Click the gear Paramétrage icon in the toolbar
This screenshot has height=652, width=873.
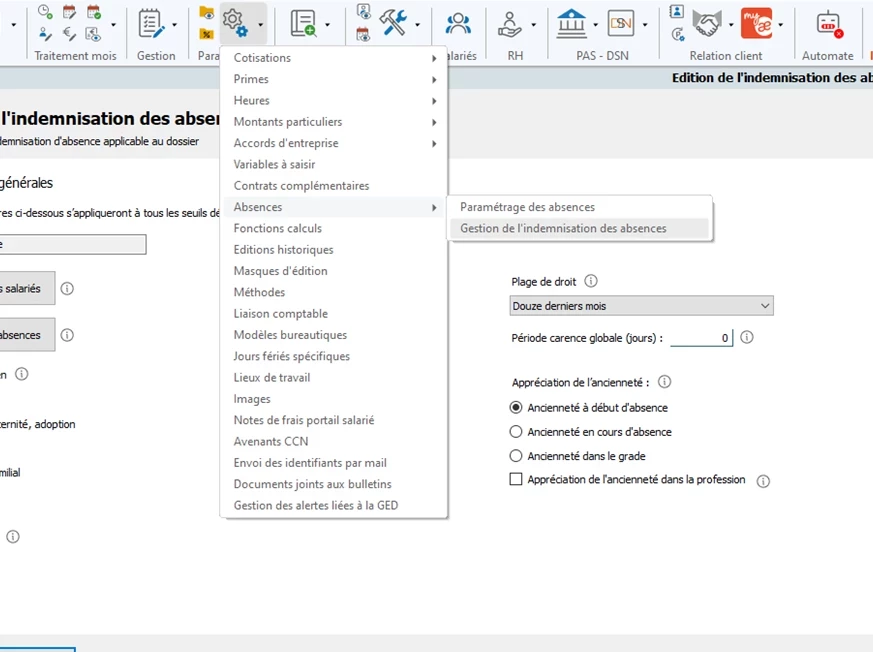pos(234,22)
